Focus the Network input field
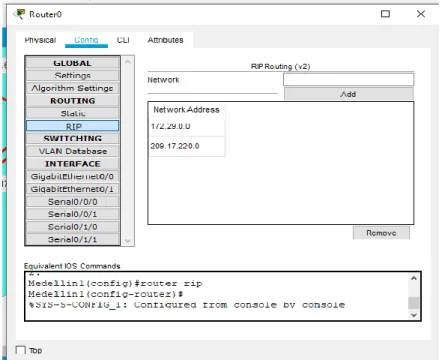442x360 pixels. [x=349, y=80]
